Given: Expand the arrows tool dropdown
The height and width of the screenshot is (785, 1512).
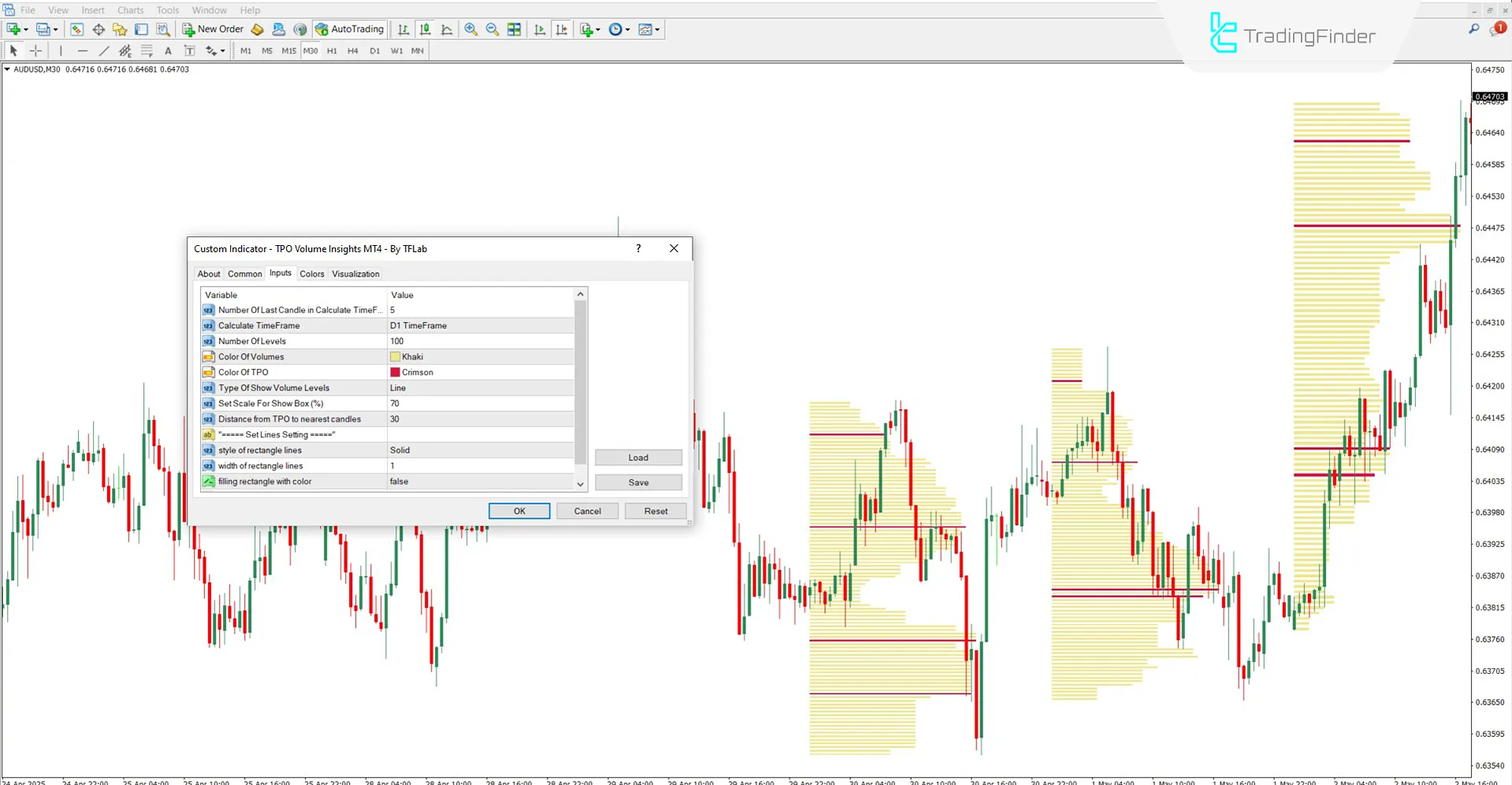Looking at the screenshot, I should 221,50.
